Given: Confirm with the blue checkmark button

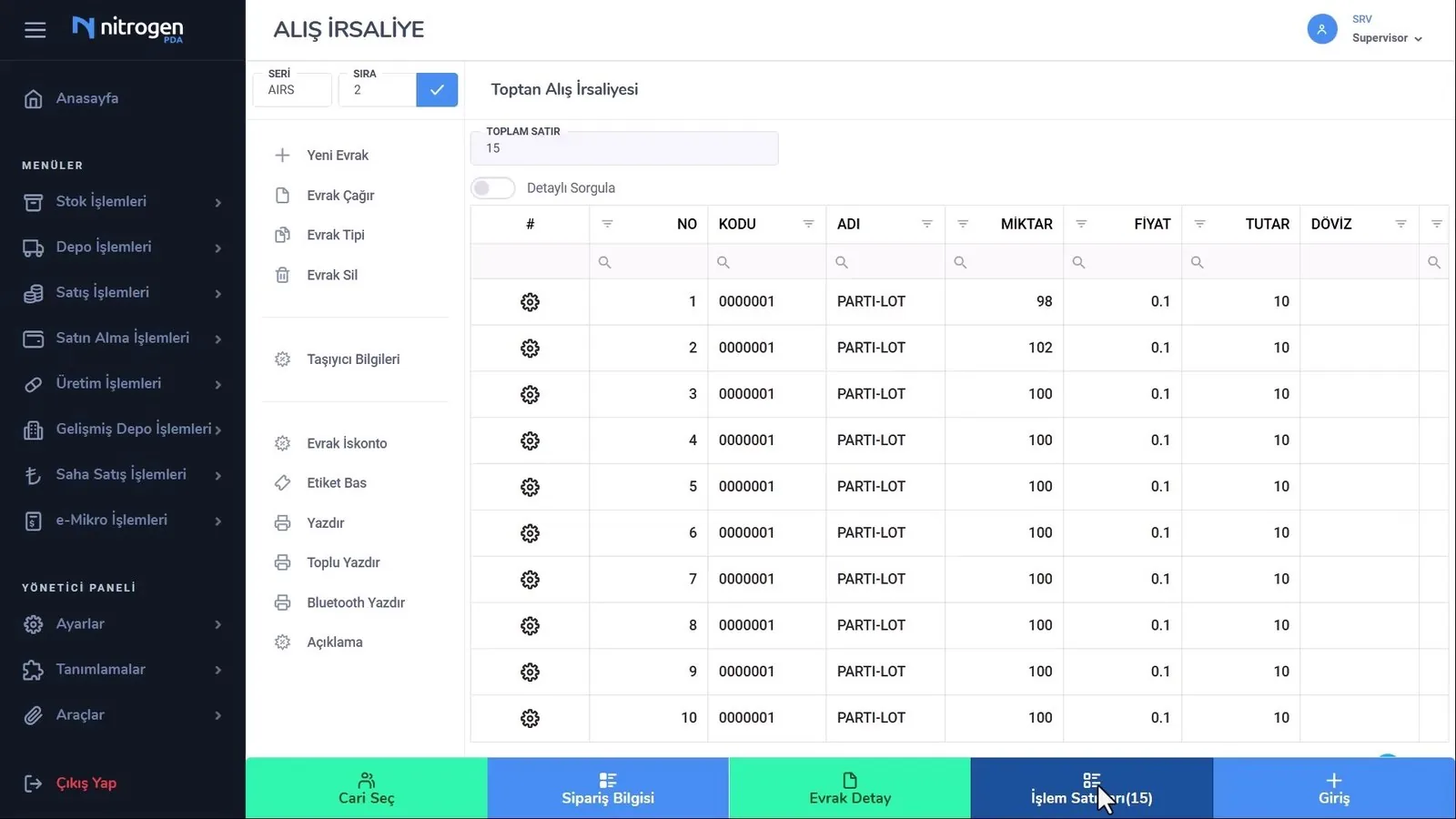Looking at the screenshot, I should point(437,89).
